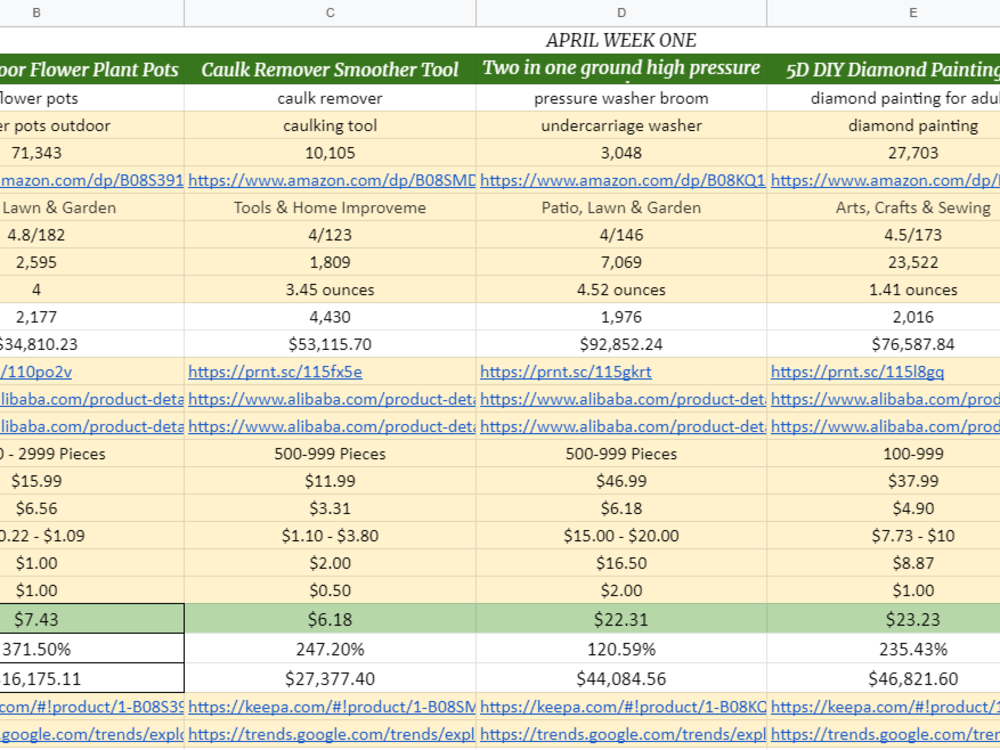Click the revenue cell $76,587.84
1000x750 pixels.
point(883,344)
